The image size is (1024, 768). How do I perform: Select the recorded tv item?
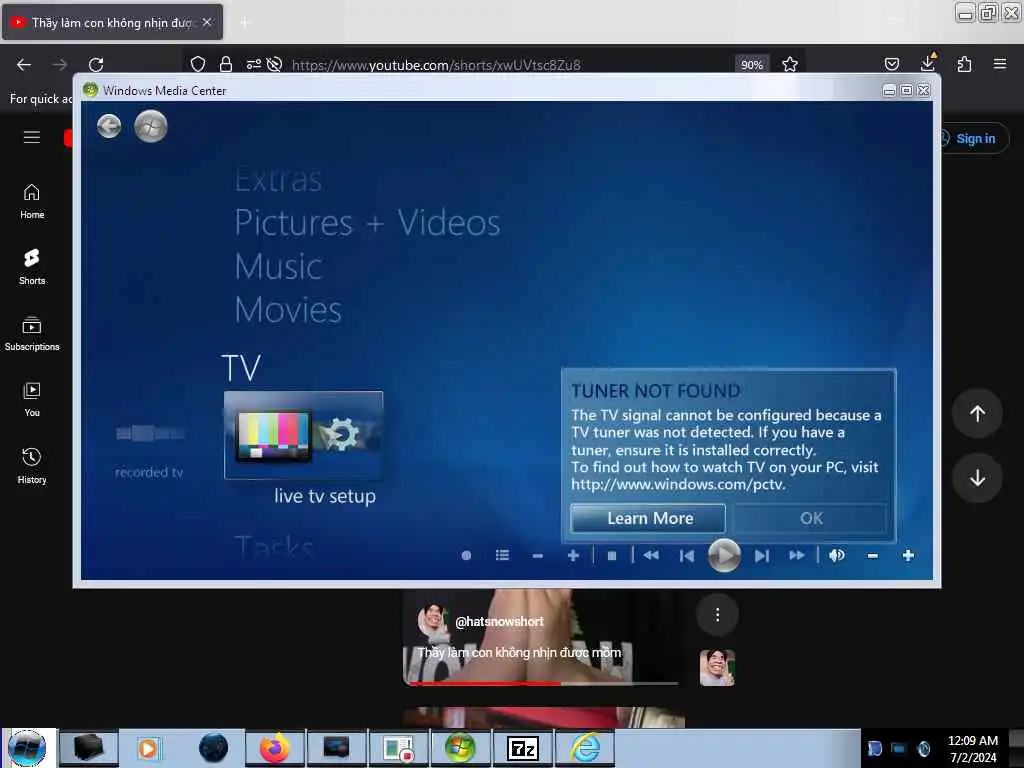point(150,451)
